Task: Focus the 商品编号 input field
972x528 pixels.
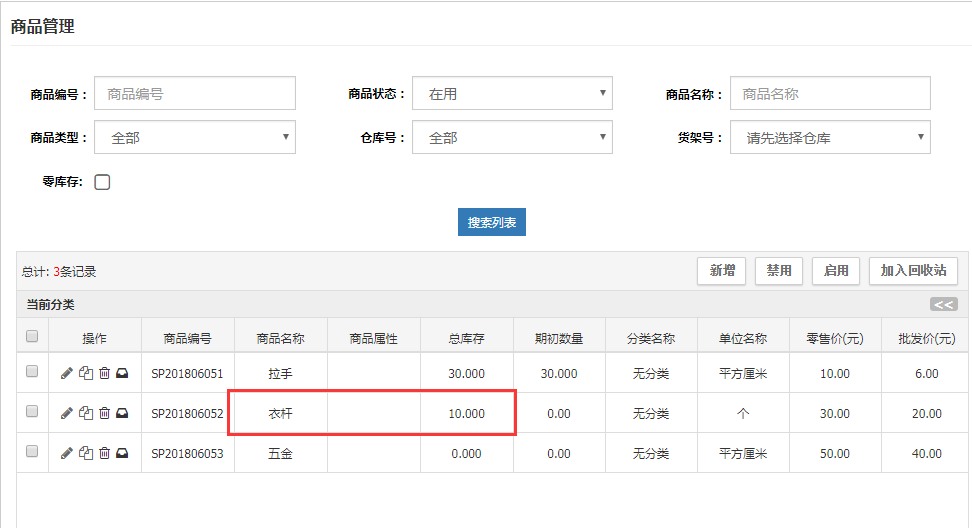Action: pyautogui.click(x=195, y=94)
